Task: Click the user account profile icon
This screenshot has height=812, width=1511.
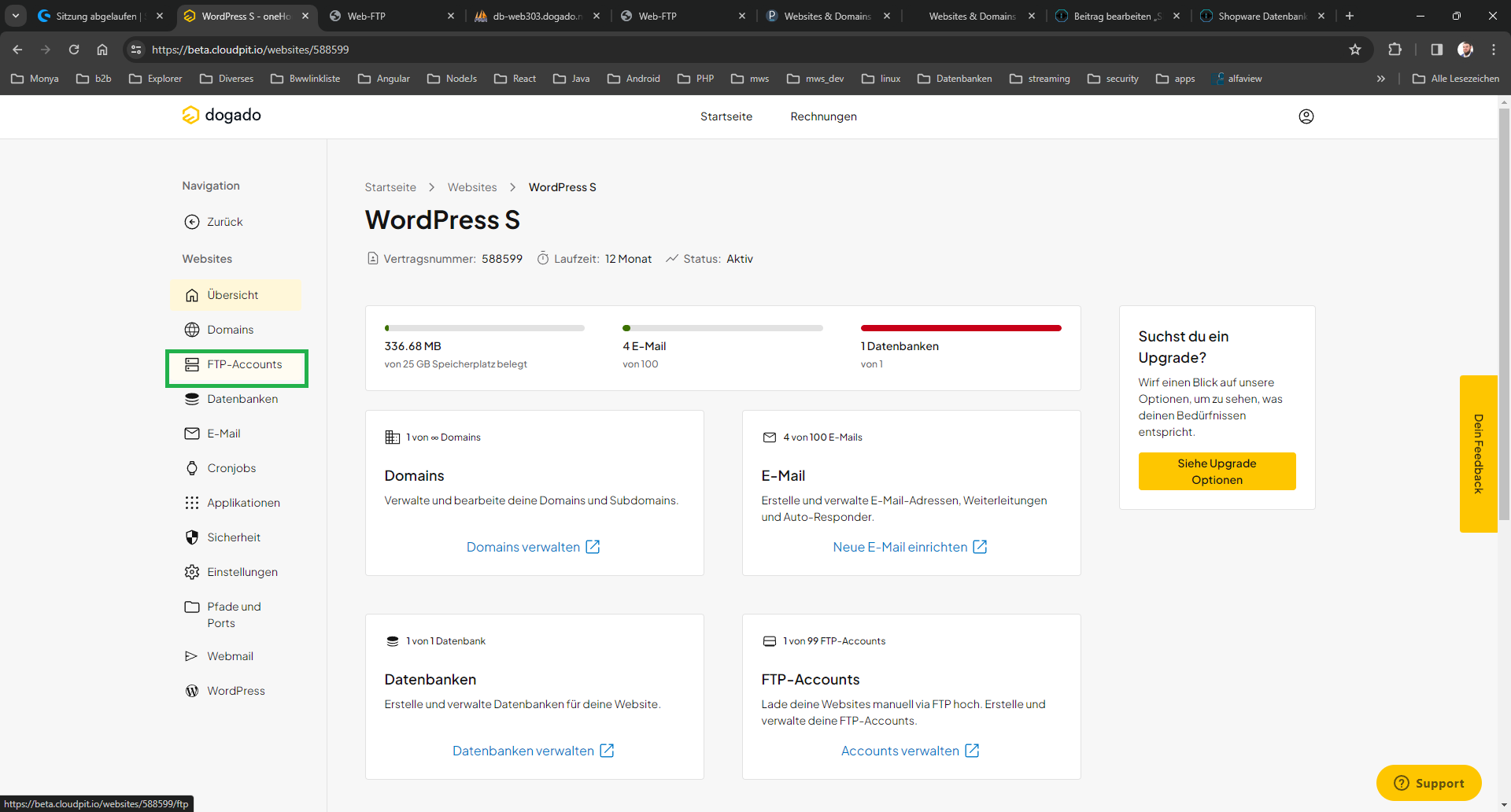Action: click(x=1306, y=116)
